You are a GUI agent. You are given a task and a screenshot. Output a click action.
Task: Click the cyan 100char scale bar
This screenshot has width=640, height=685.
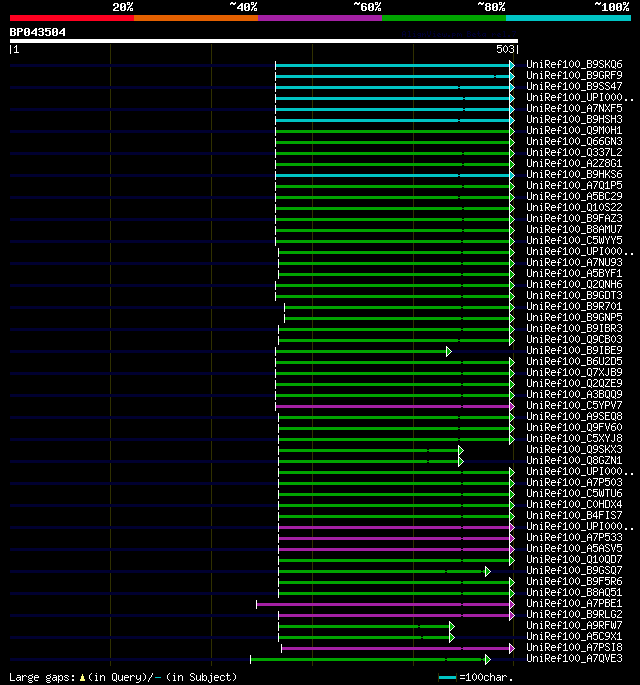pos(447,677)
